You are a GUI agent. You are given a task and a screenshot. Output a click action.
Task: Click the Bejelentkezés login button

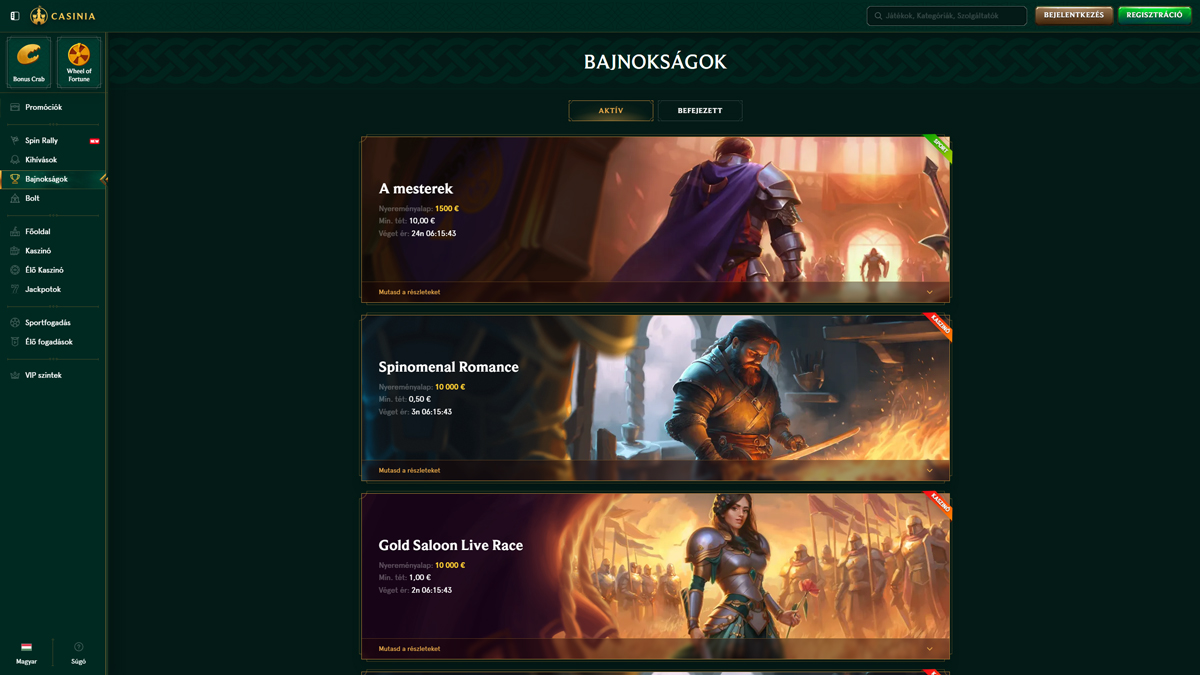[1074, 15]
